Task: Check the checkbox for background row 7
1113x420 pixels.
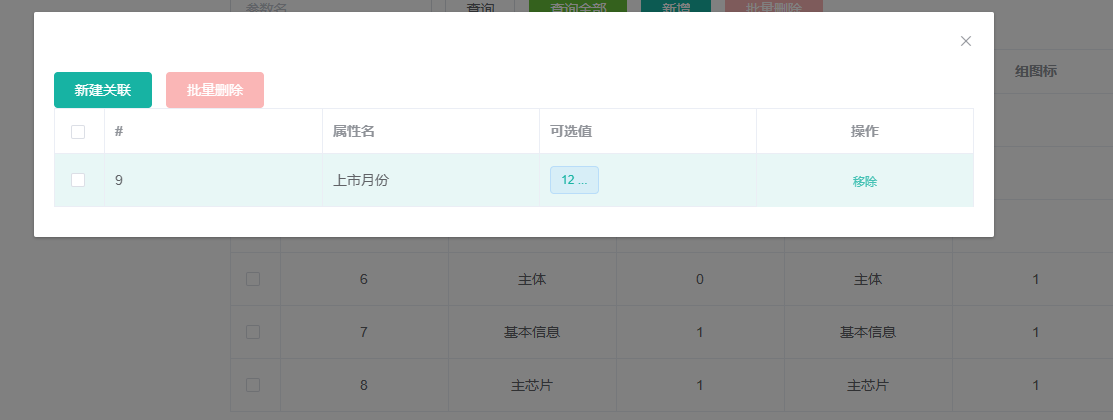Action: point(253,332)
